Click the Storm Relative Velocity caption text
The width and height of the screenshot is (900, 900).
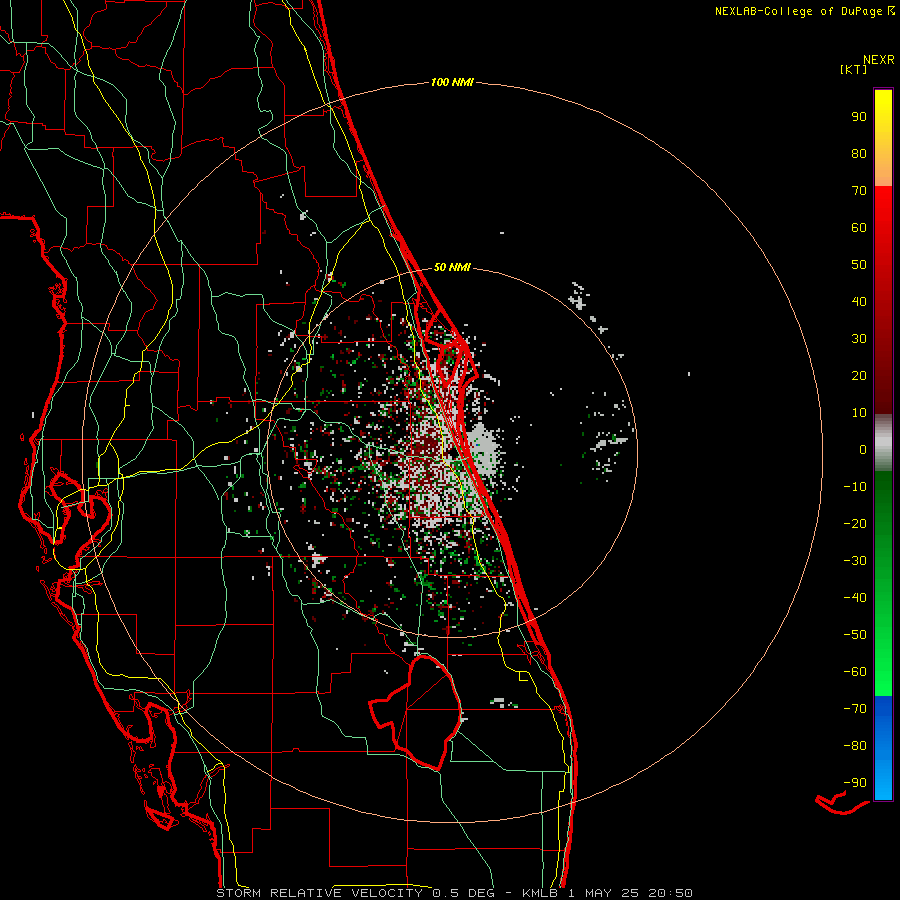pyautogui.click(x=454, y=893)
